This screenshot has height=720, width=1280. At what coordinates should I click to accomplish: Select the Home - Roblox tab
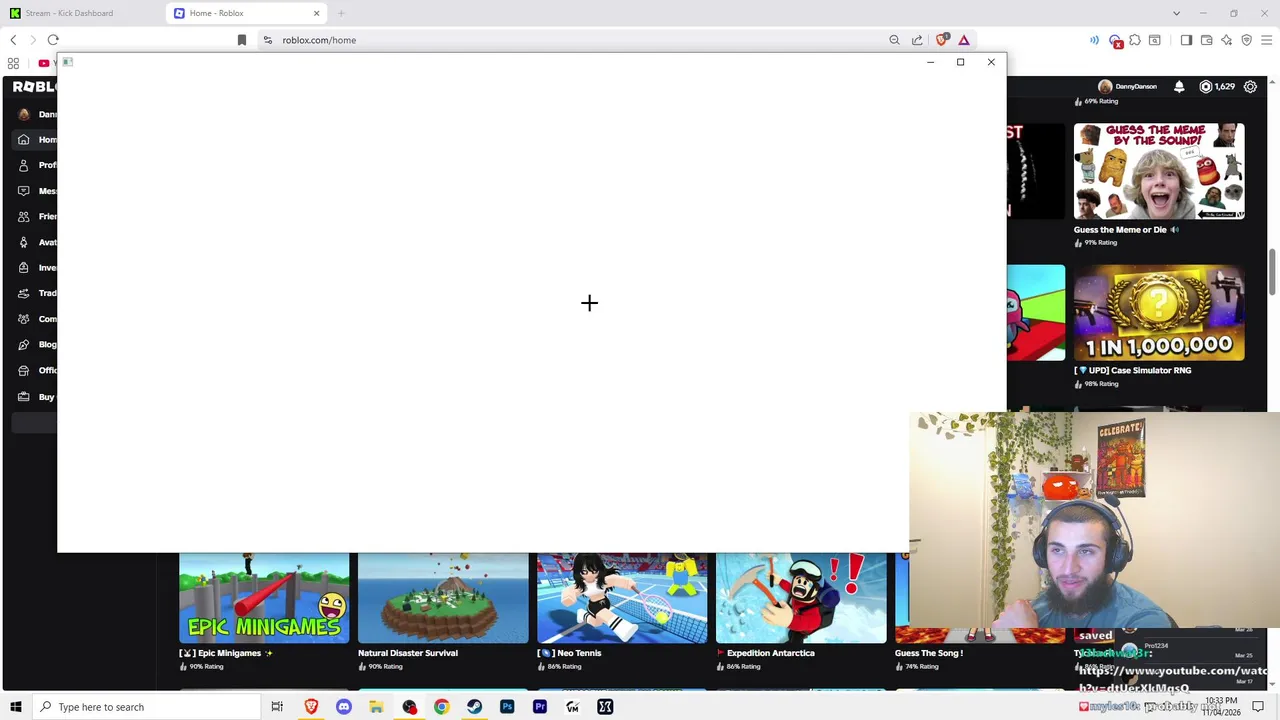(245, 13)
